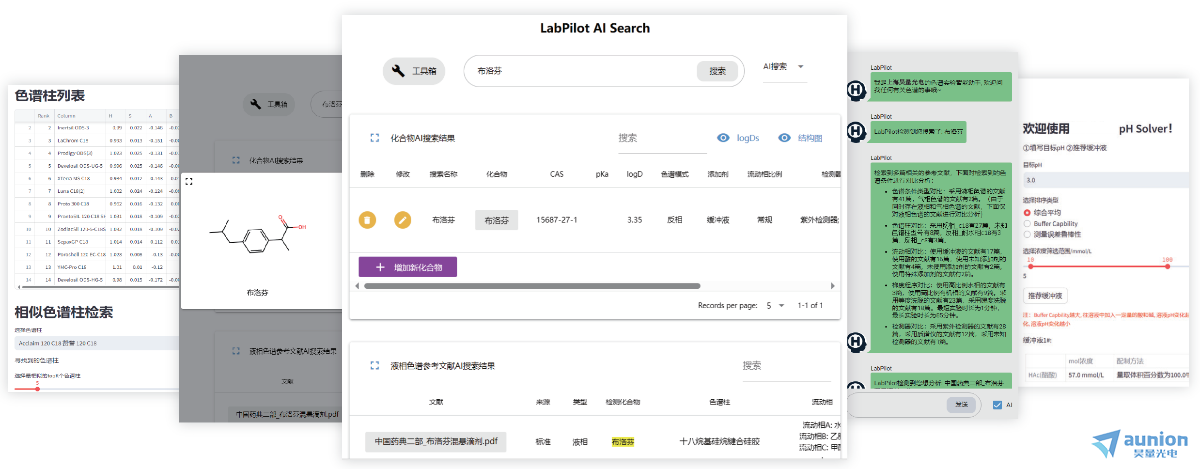This screenshot has height=469, width=1200.
Task: Toggle the 结构图 structure visibility eye
Action: [784, 138]
